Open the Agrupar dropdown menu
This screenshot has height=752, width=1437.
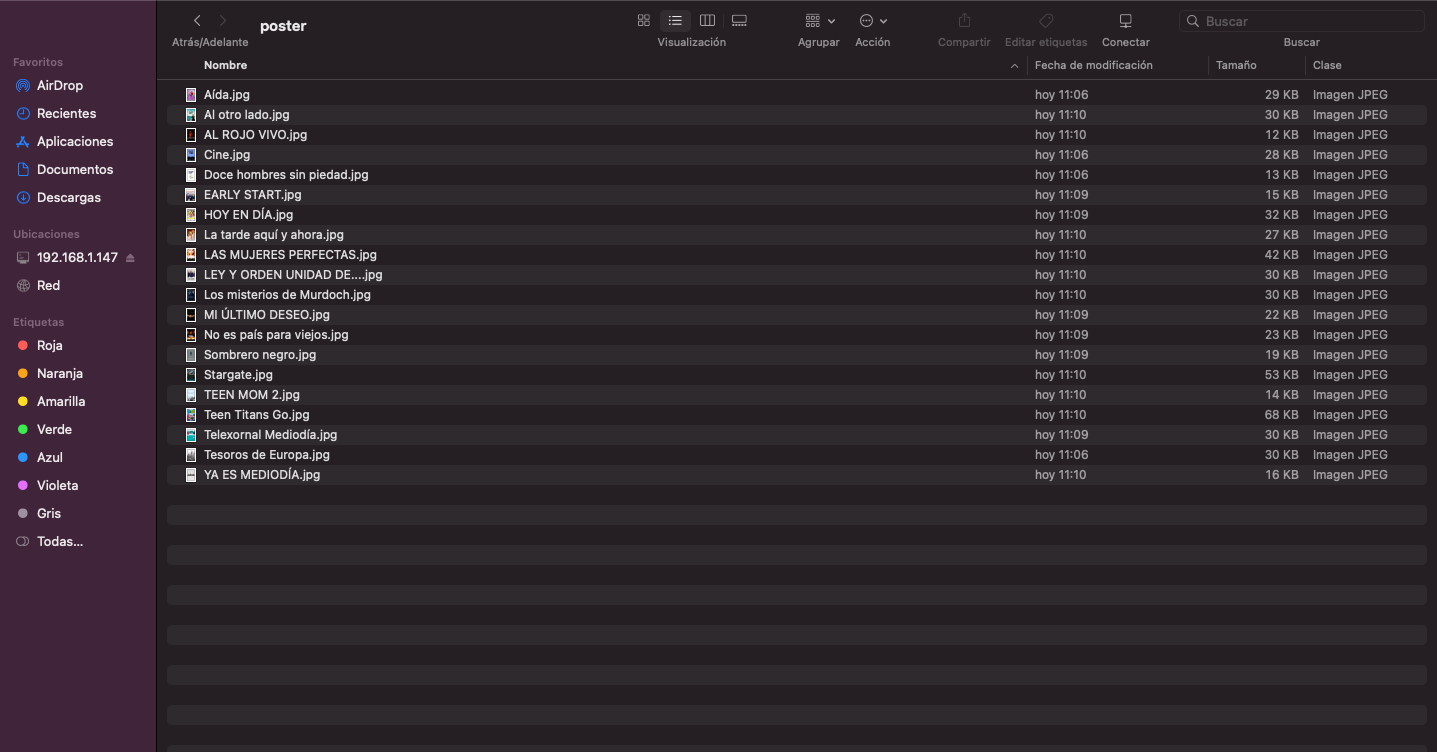819,21
